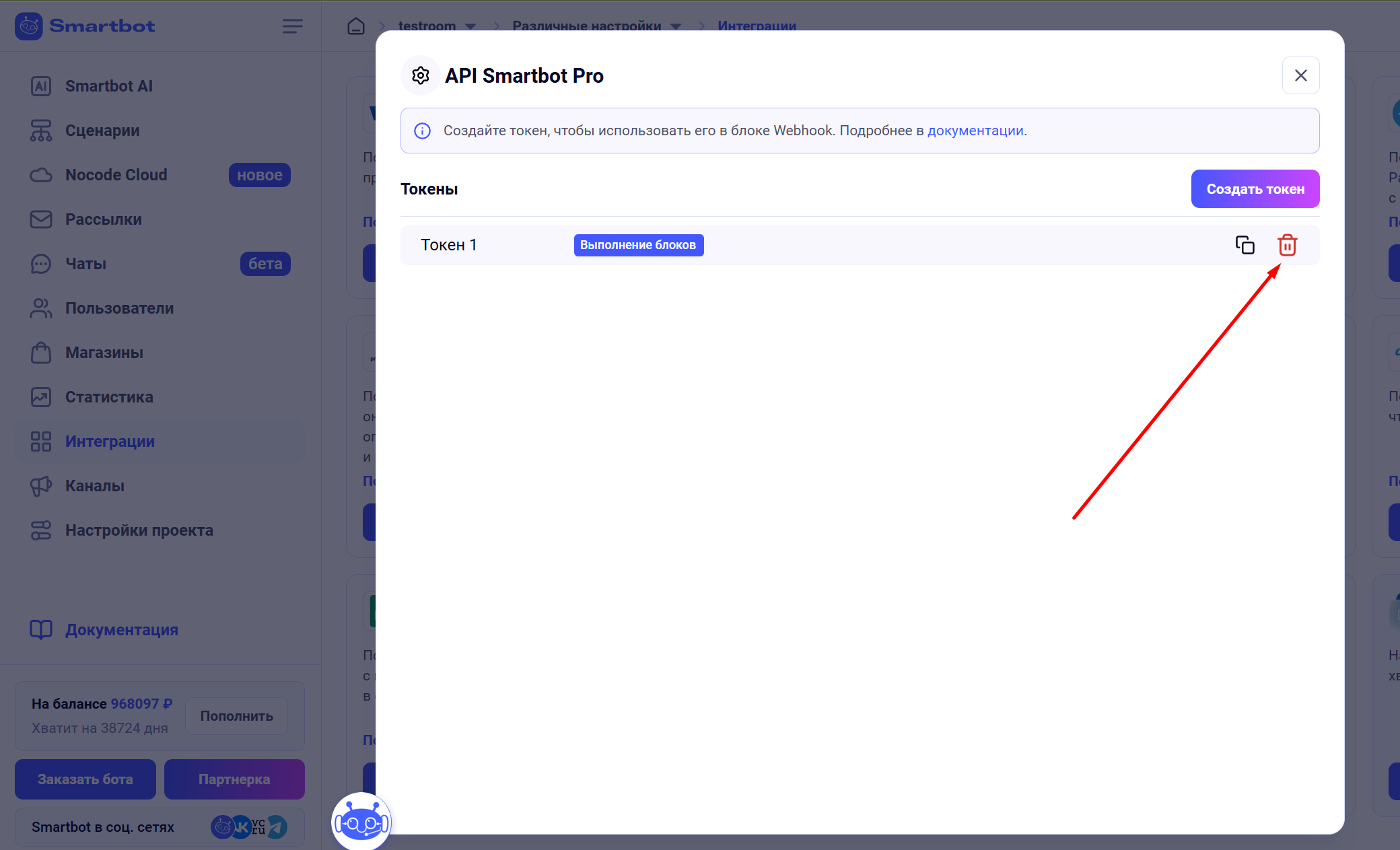Open the Статистика page
Screen dimensions: 1400x850
pyautogui.click(x=109, y=397)
